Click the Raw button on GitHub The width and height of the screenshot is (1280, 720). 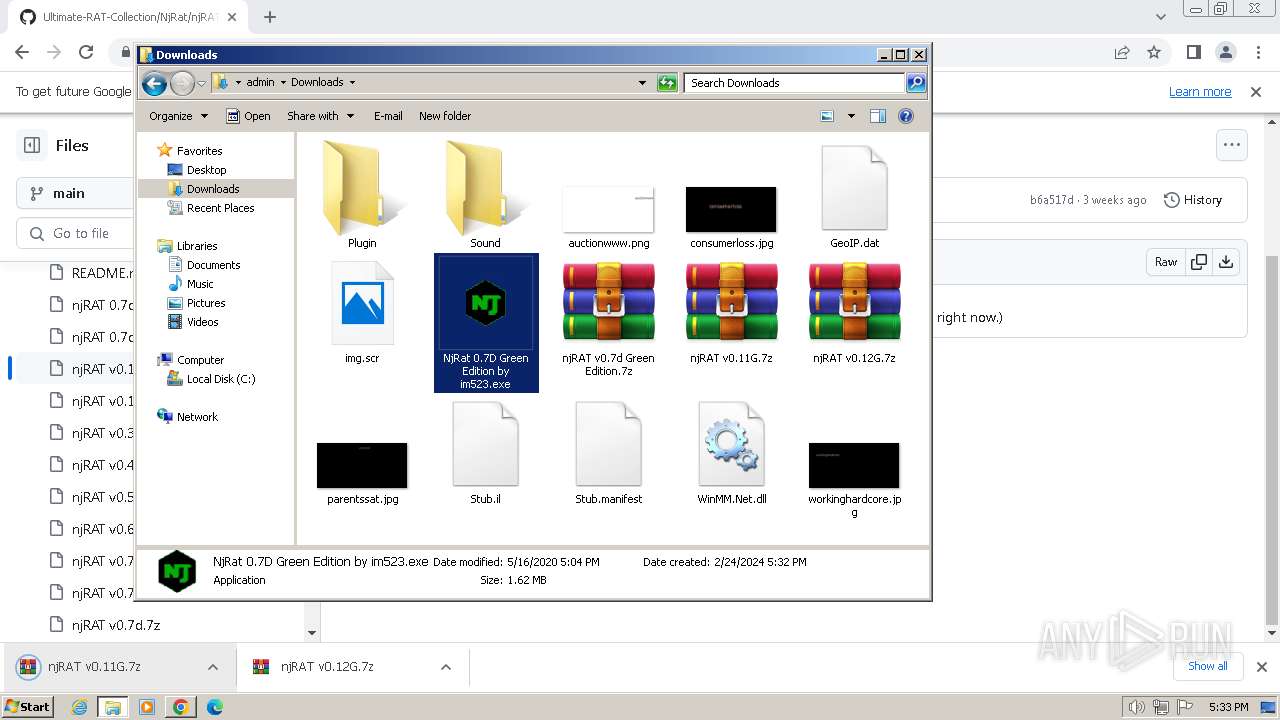click(1166, 262)
